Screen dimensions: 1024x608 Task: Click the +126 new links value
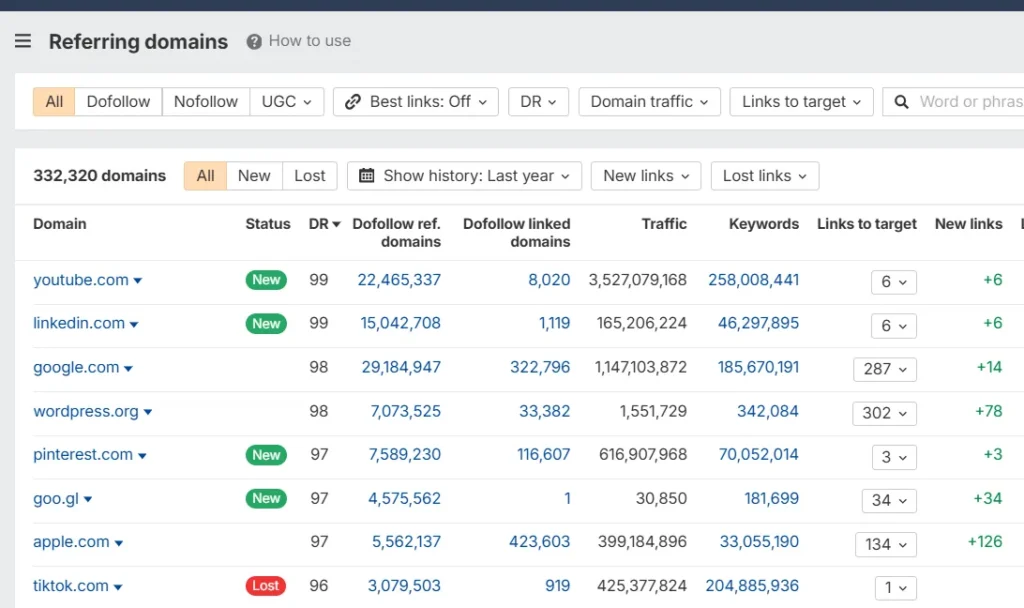point(985,541)
